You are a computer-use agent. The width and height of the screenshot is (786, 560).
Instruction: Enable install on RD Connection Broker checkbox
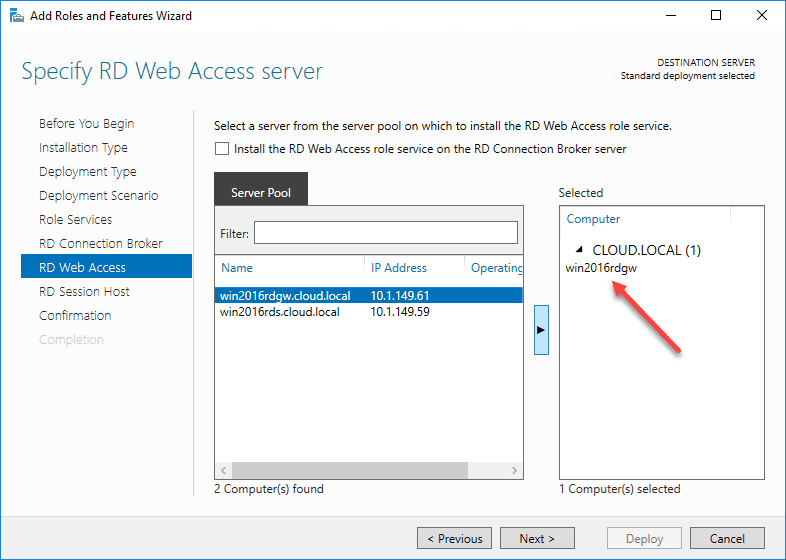221,149
